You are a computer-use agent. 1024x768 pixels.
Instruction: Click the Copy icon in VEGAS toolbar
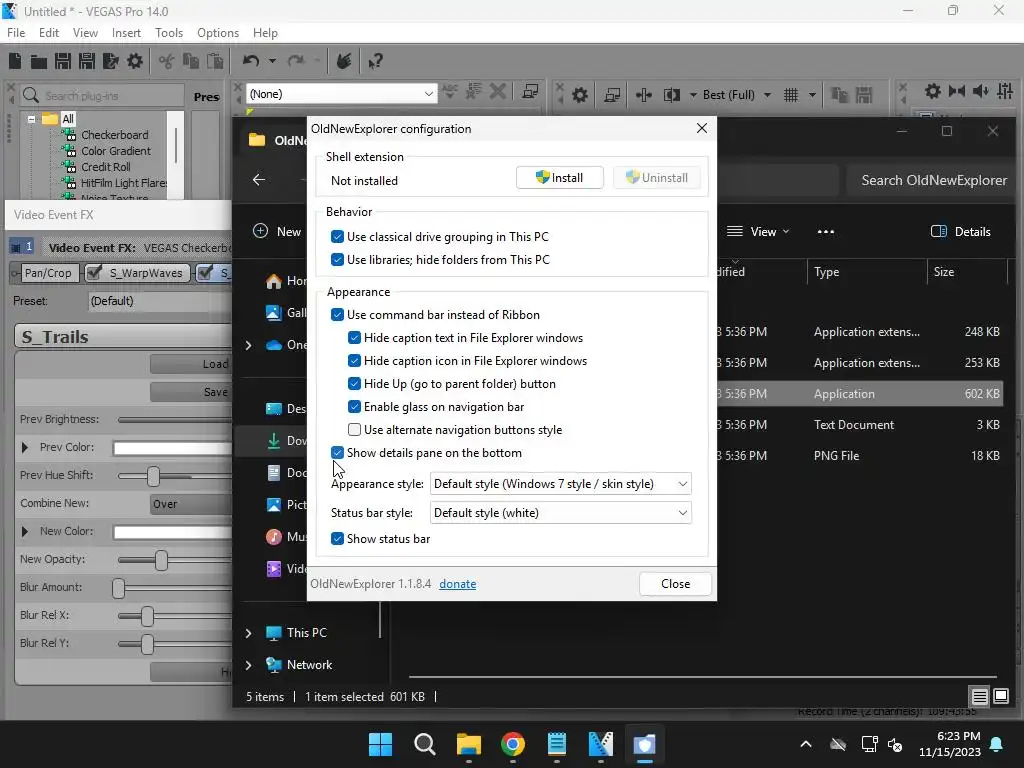191,61
